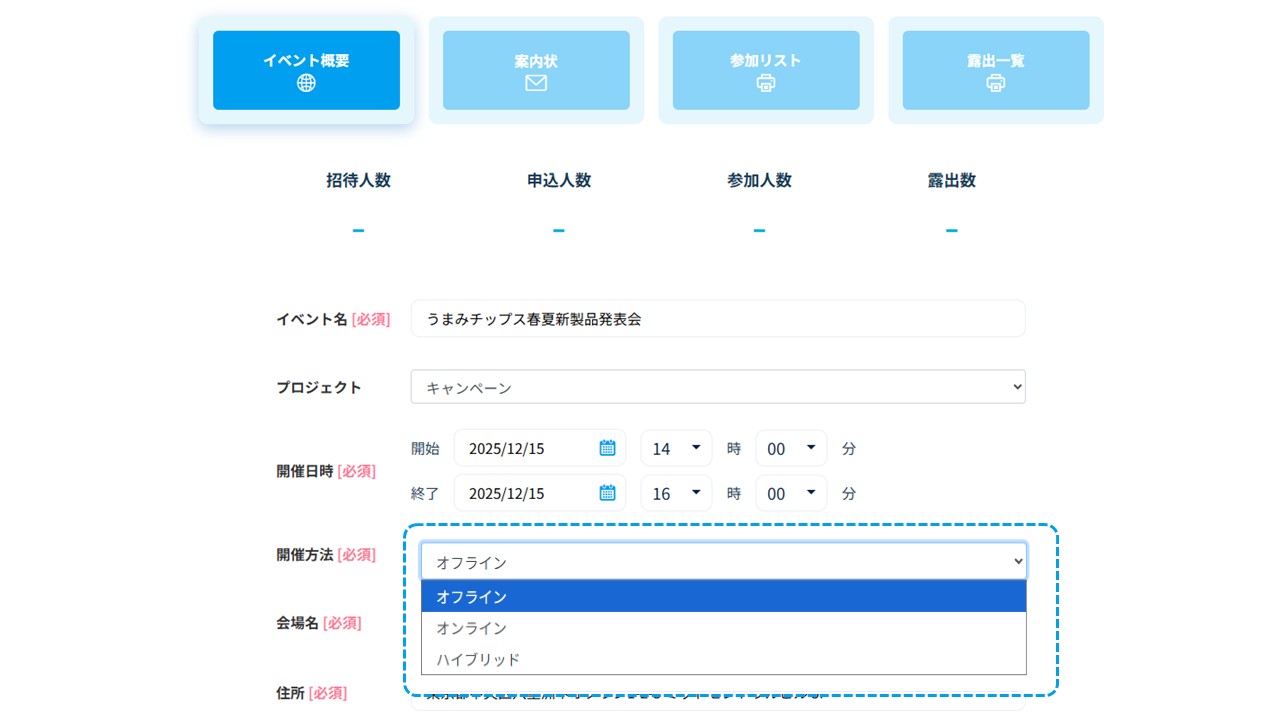1280x720 pixels.
Task: Click the イベント名 text field
Action: tap(717, 319)
